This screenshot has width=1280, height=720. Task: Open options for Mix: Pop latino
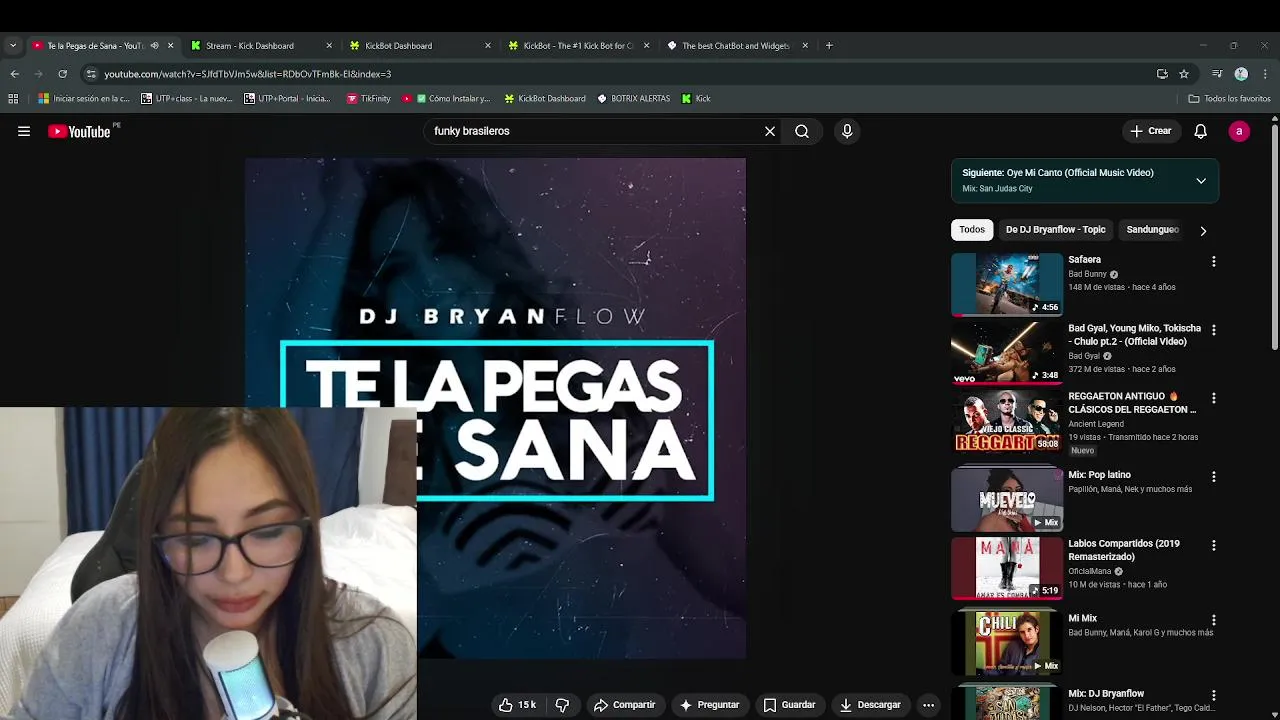pos(1214,477)
